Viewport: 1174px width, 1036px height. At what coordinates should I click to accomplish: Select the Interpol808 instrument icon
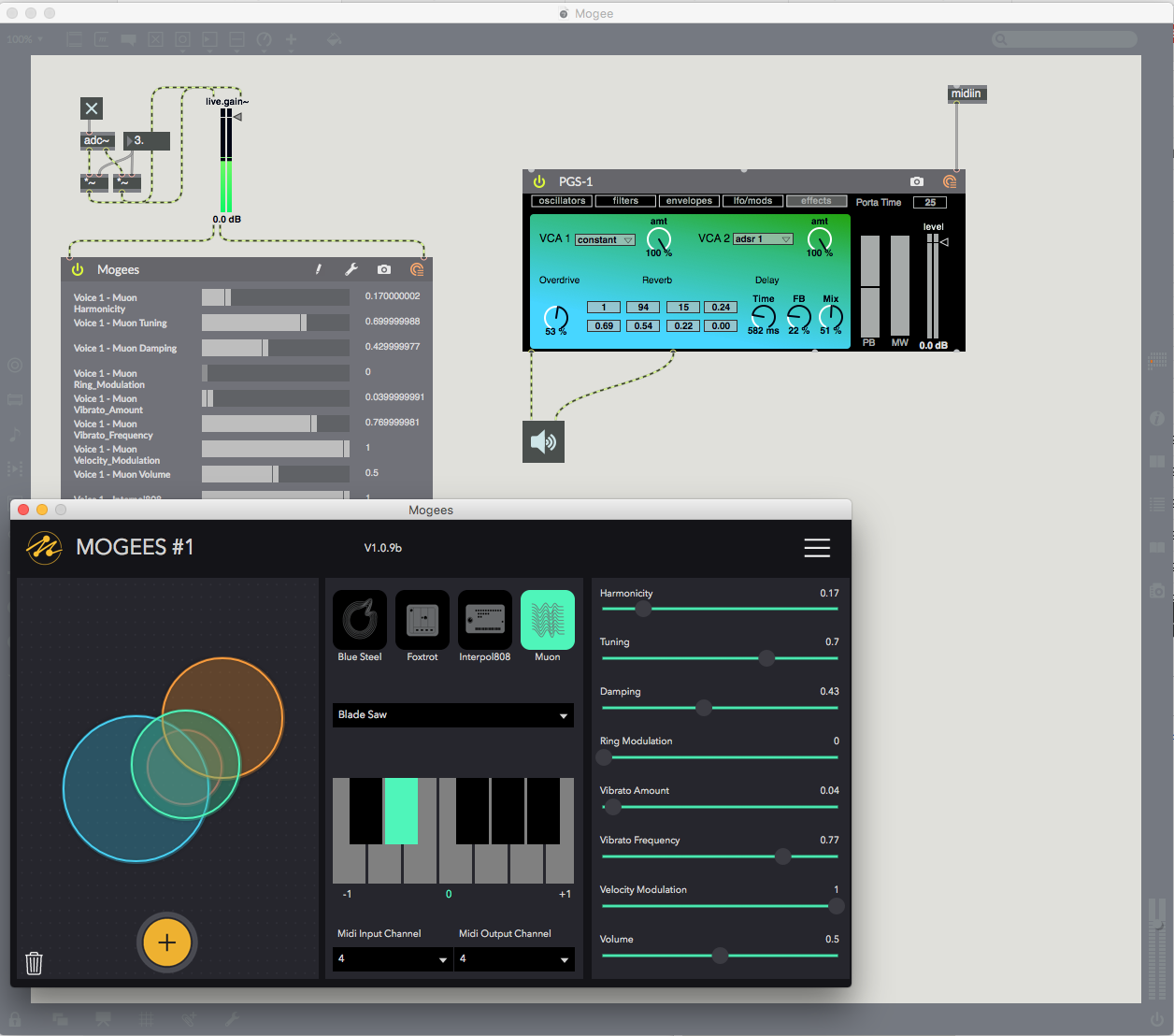click(x=484, y=620)
